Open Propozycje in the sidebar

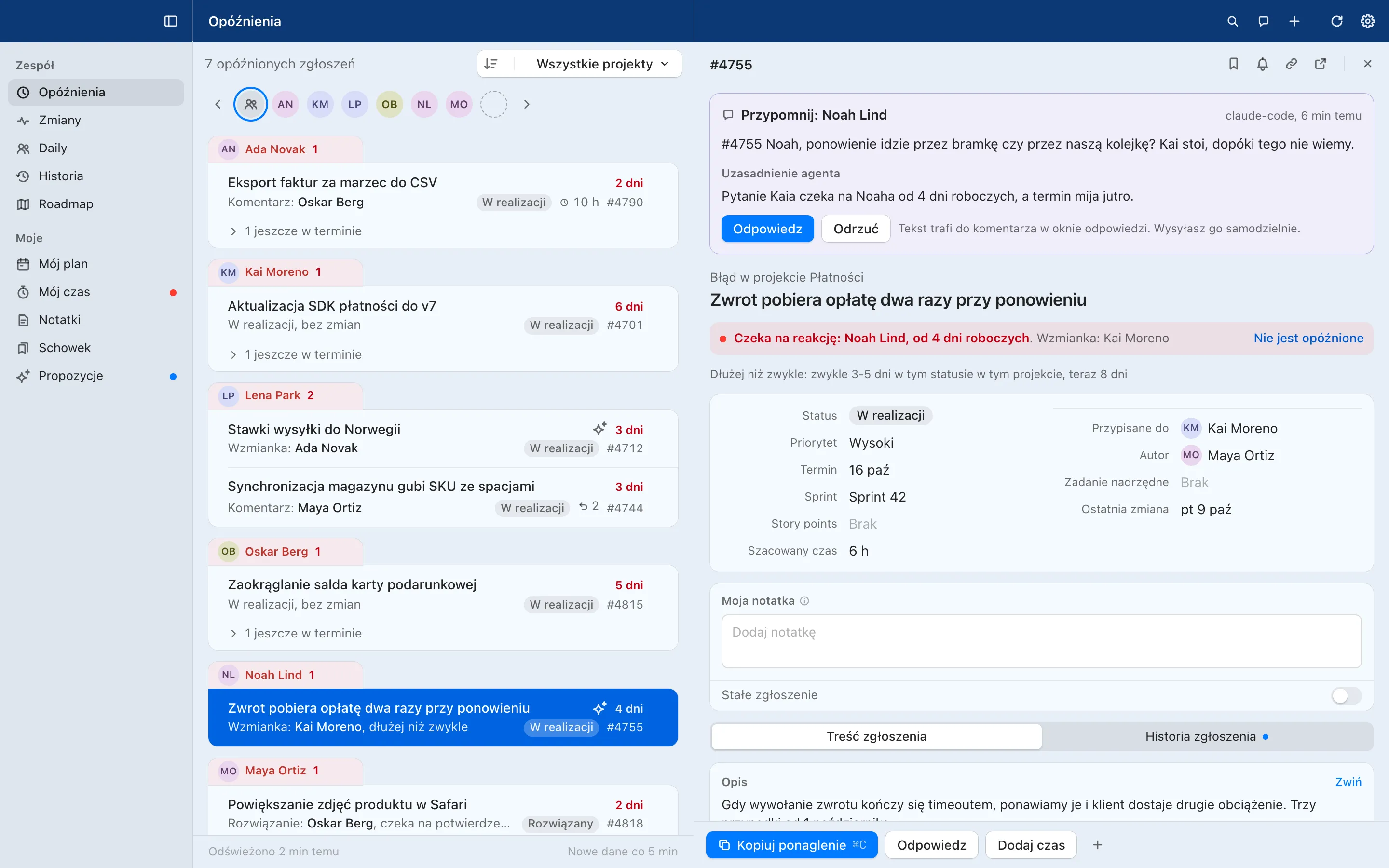tap(96, 376)
